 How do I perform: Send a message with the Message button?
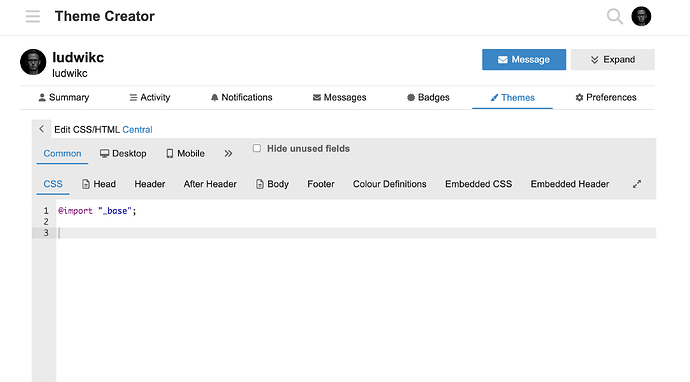pos(524,59)
